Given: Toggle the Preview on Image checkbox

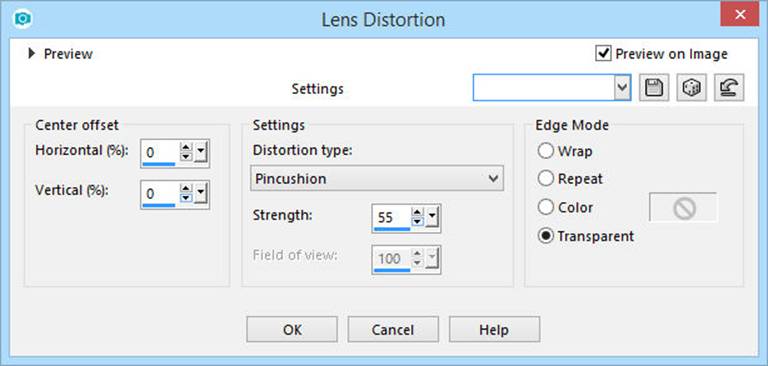Looking at the screenshot, I should pos(603,53).
